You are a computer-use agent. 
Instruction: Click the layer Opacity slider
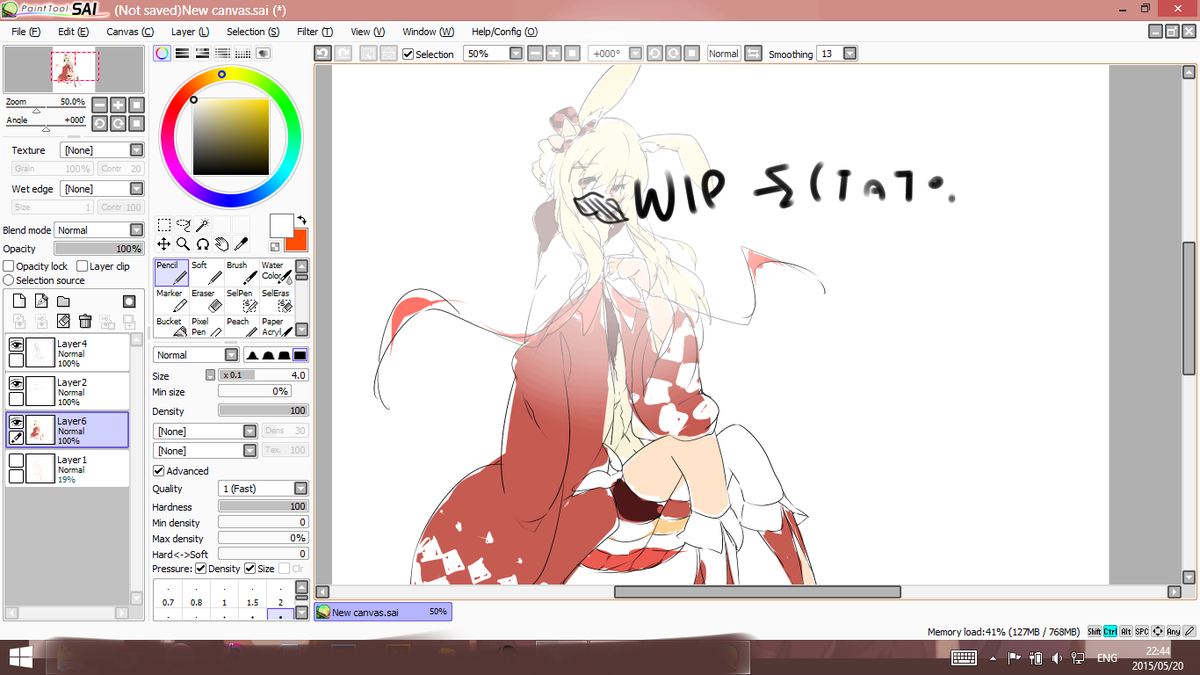(99, 248)
